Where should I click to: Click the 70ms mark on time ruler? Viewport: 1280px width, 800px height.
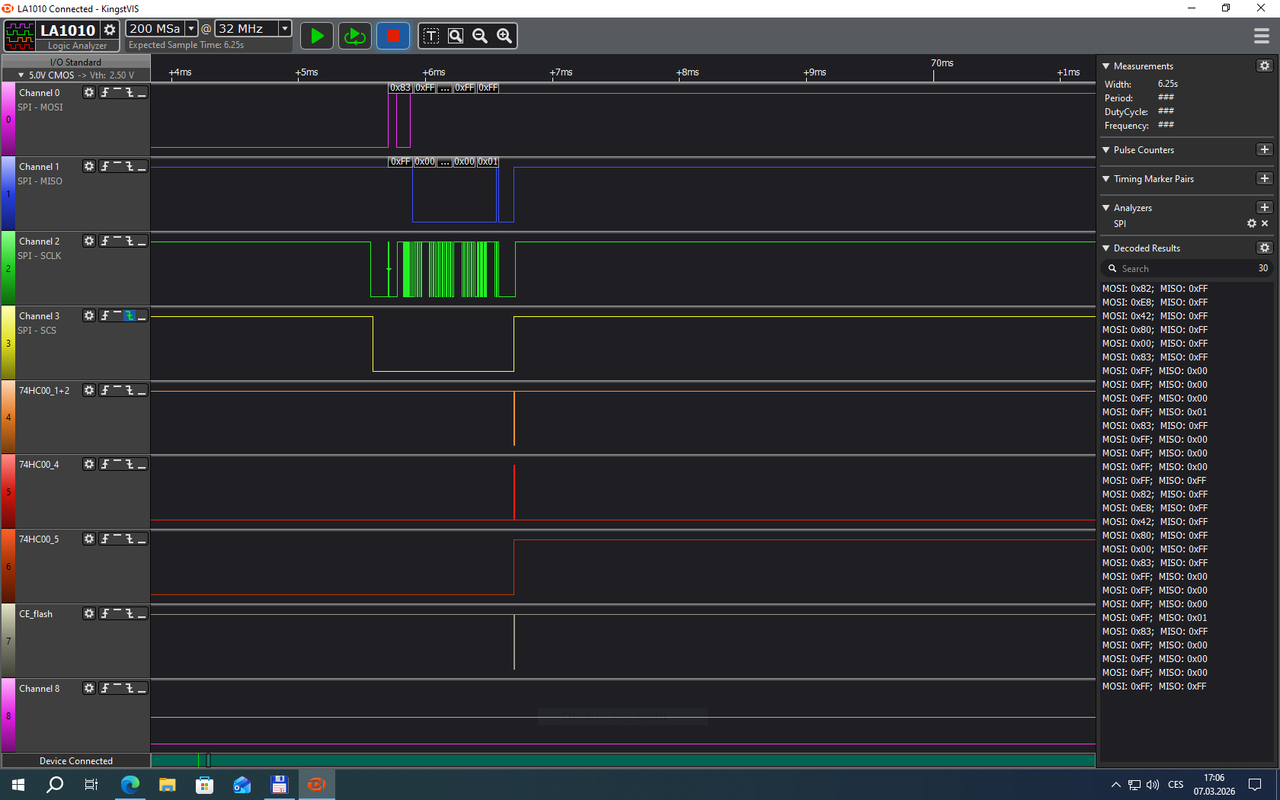pyautogui.click(x=942, y=63)
